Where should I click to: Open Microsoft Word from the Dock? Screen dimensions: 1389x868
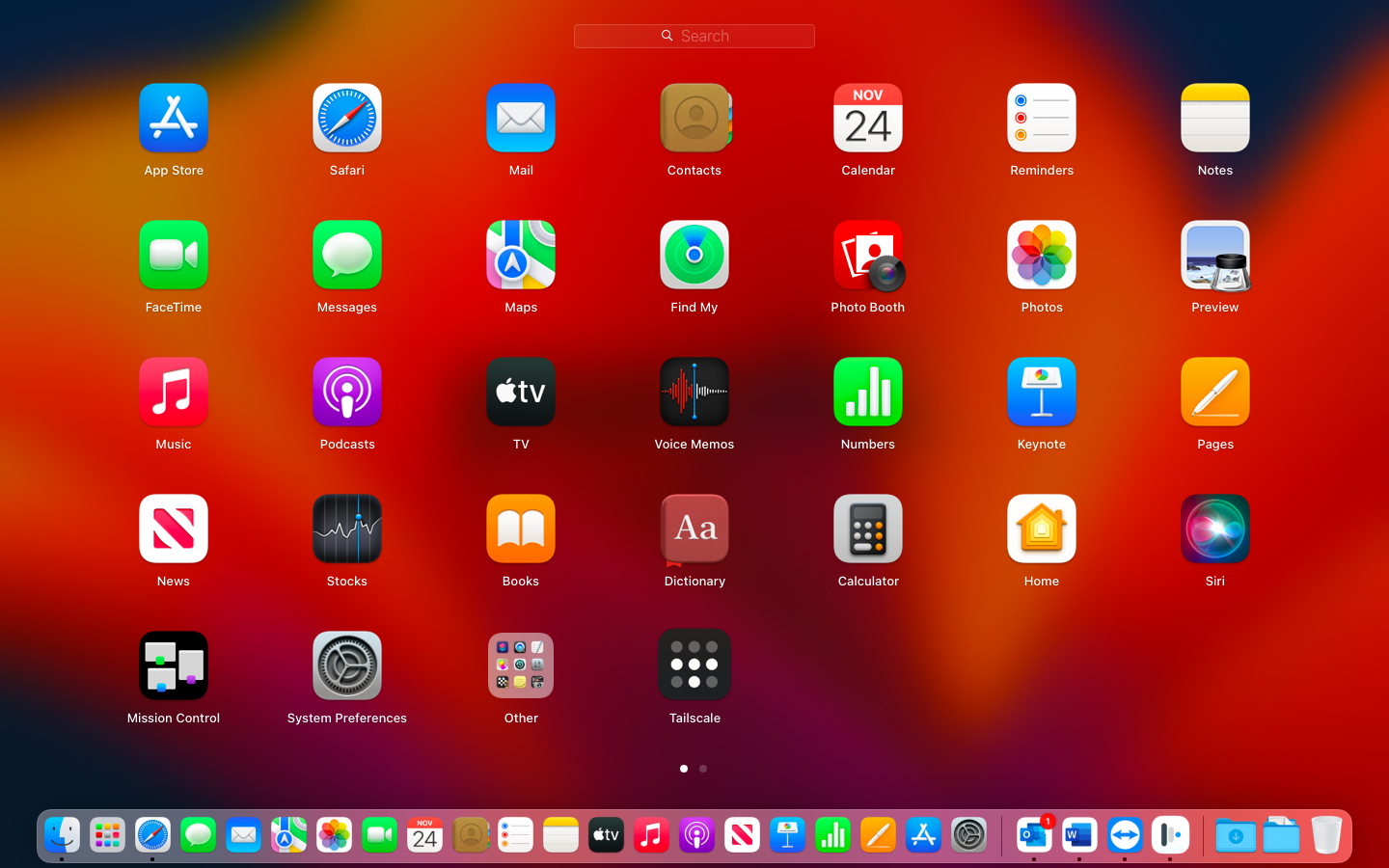pos(1078,835)
